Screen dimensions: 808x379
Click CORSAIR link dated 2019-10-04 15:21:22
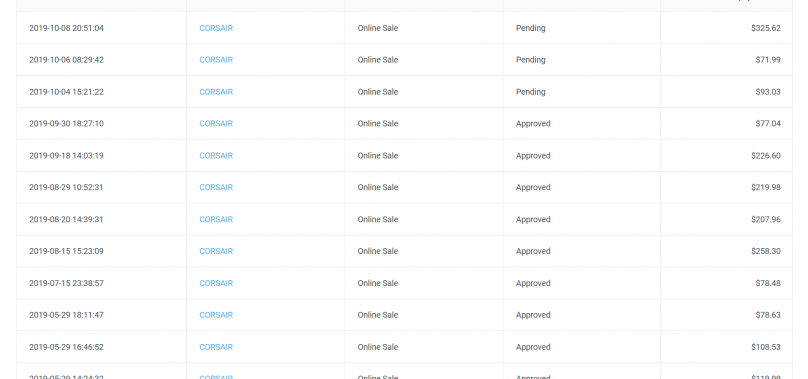click(x=216, y=92)
